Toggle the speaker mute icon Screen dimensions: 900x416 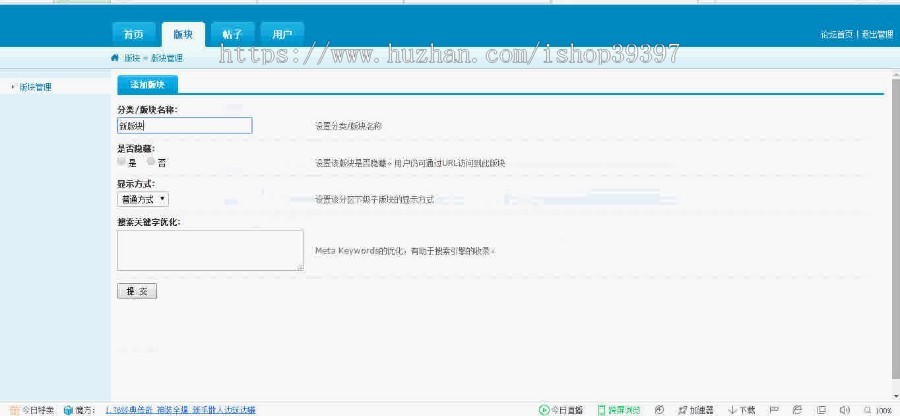[844, 410]
